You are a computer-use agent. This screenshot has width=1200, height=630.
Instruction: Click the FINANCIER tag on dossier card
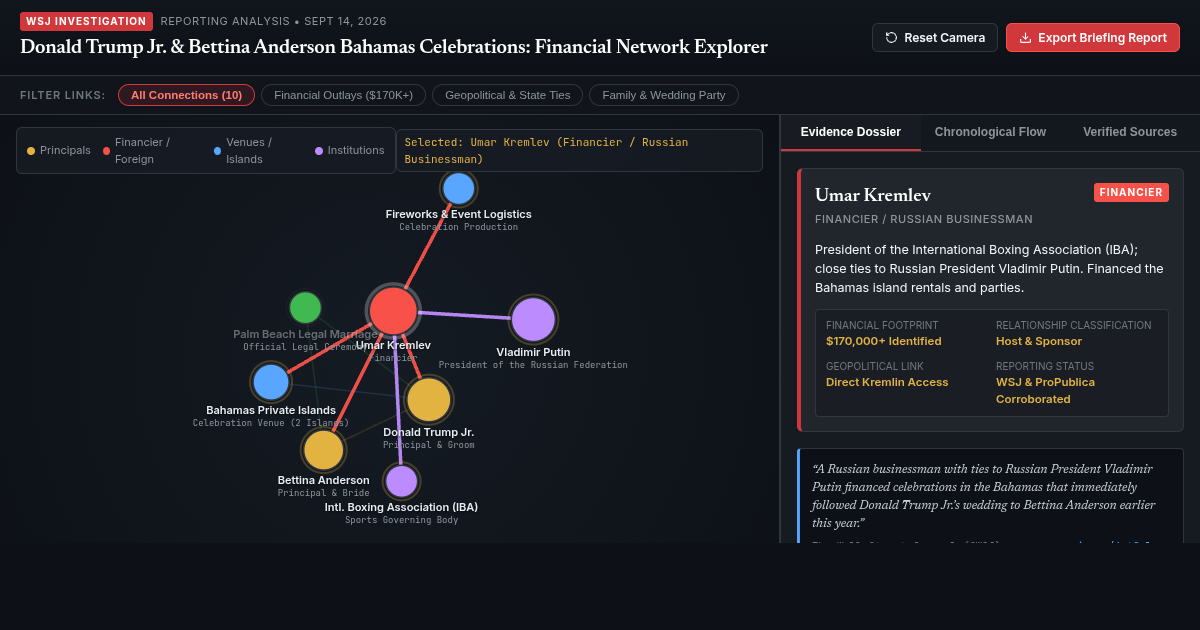pos(1131,192)
